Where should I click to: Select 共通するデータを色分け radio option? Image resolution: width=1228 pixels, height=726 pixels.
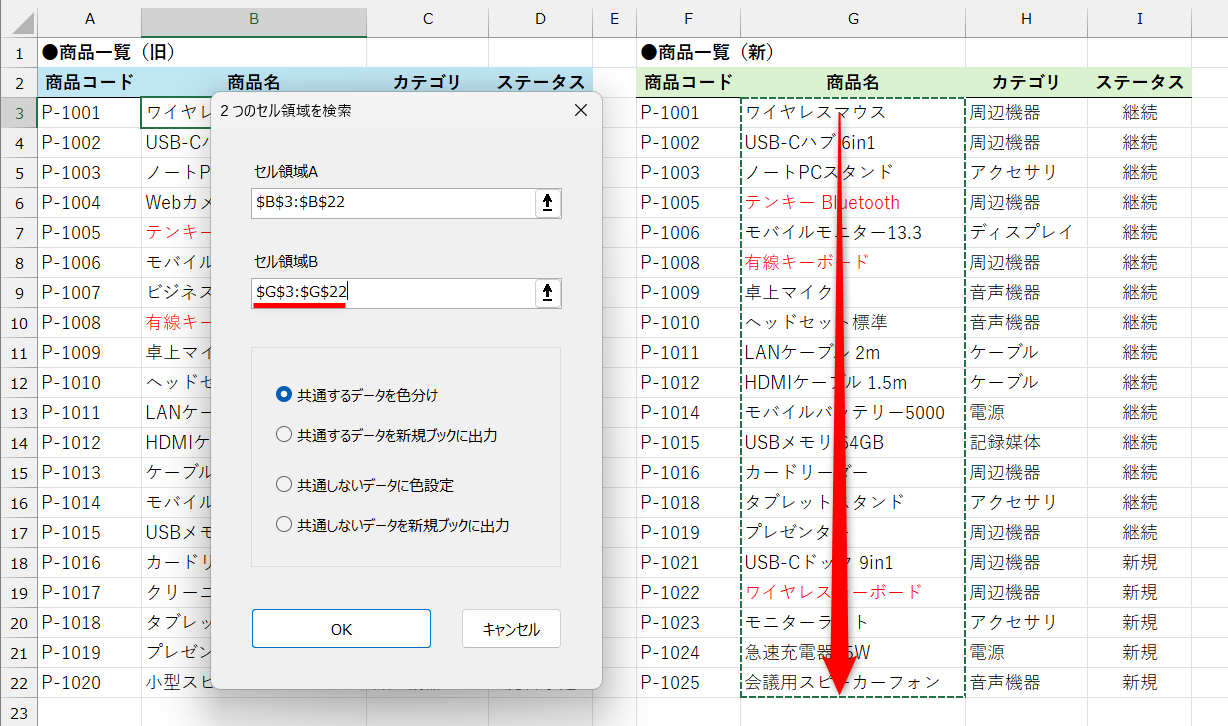click(357, 395)
